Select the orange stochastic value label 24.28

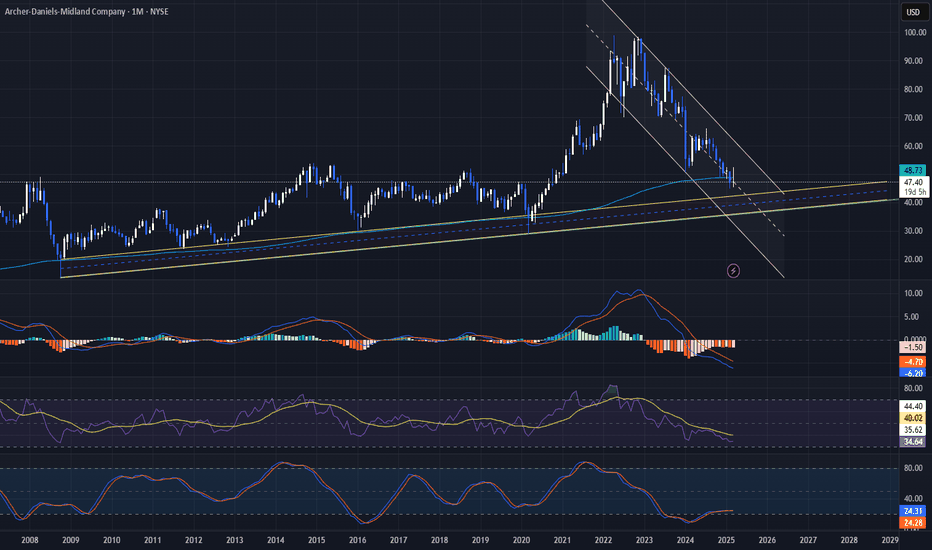[913, 523]
